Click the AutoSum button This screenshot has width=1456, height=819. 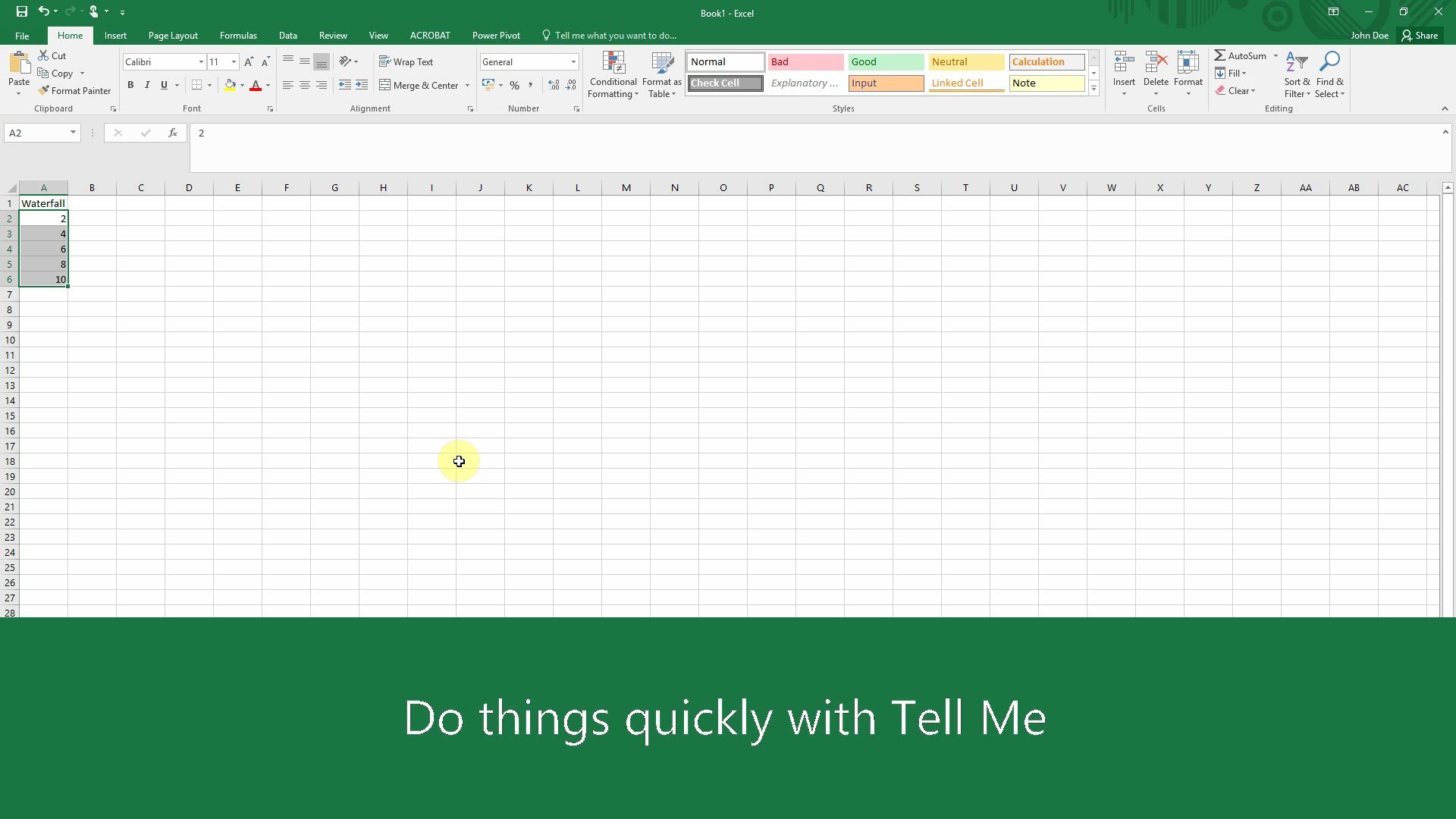[x=1241, y=55]
